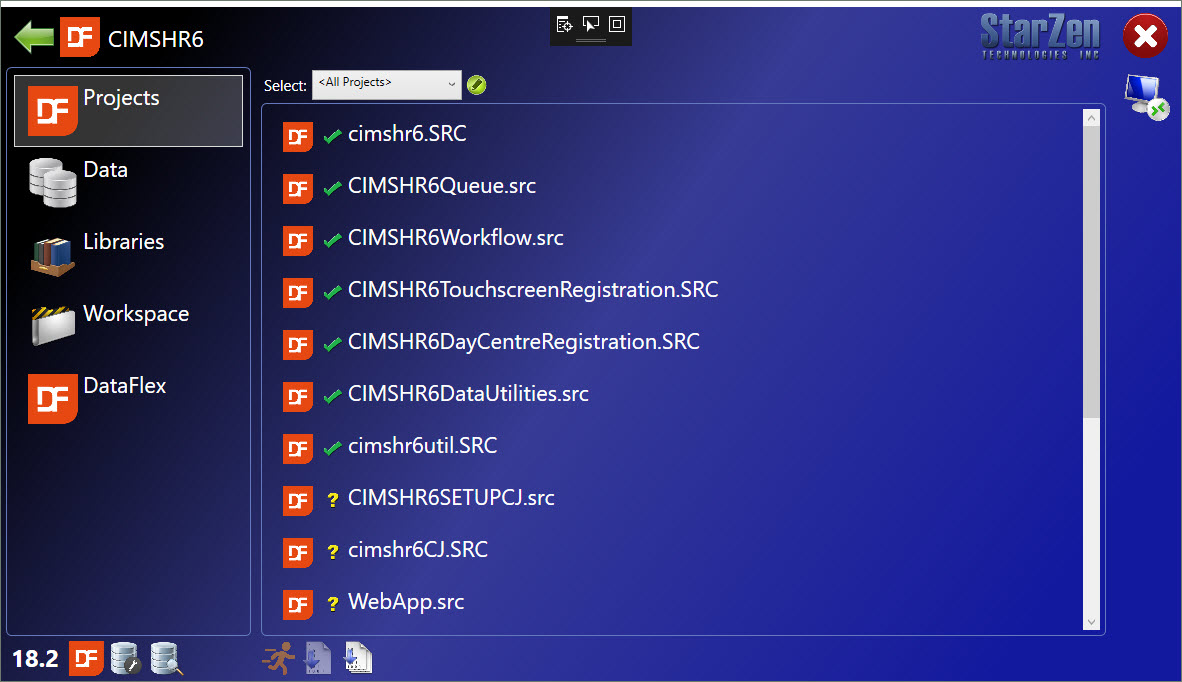Switch to the Projects section
The height and width of the screenshot is (682, 1182).
[128, 111]
